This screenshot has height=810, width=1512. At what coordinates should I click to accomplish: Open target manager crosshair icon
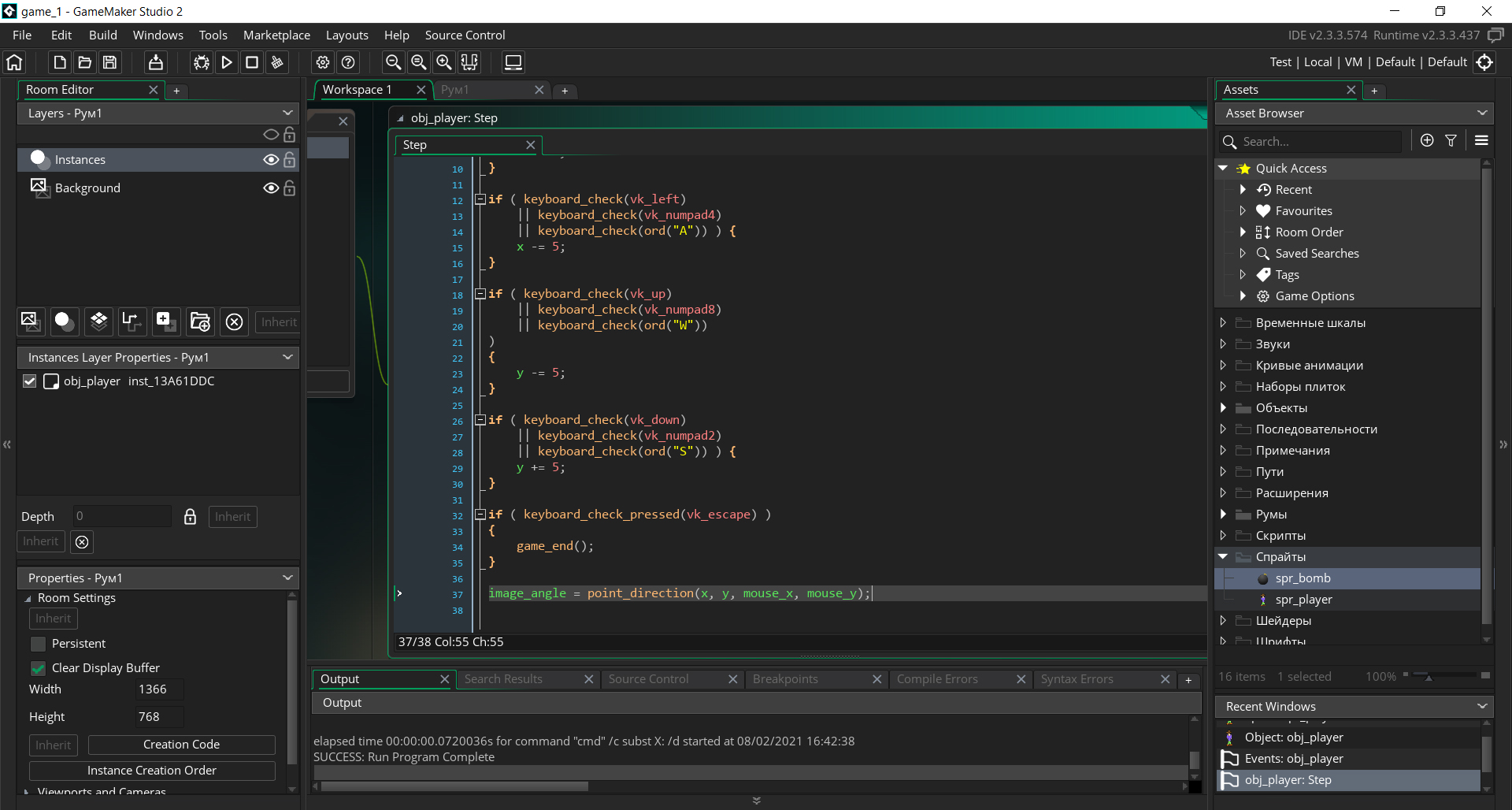(x=1484, y=62)
